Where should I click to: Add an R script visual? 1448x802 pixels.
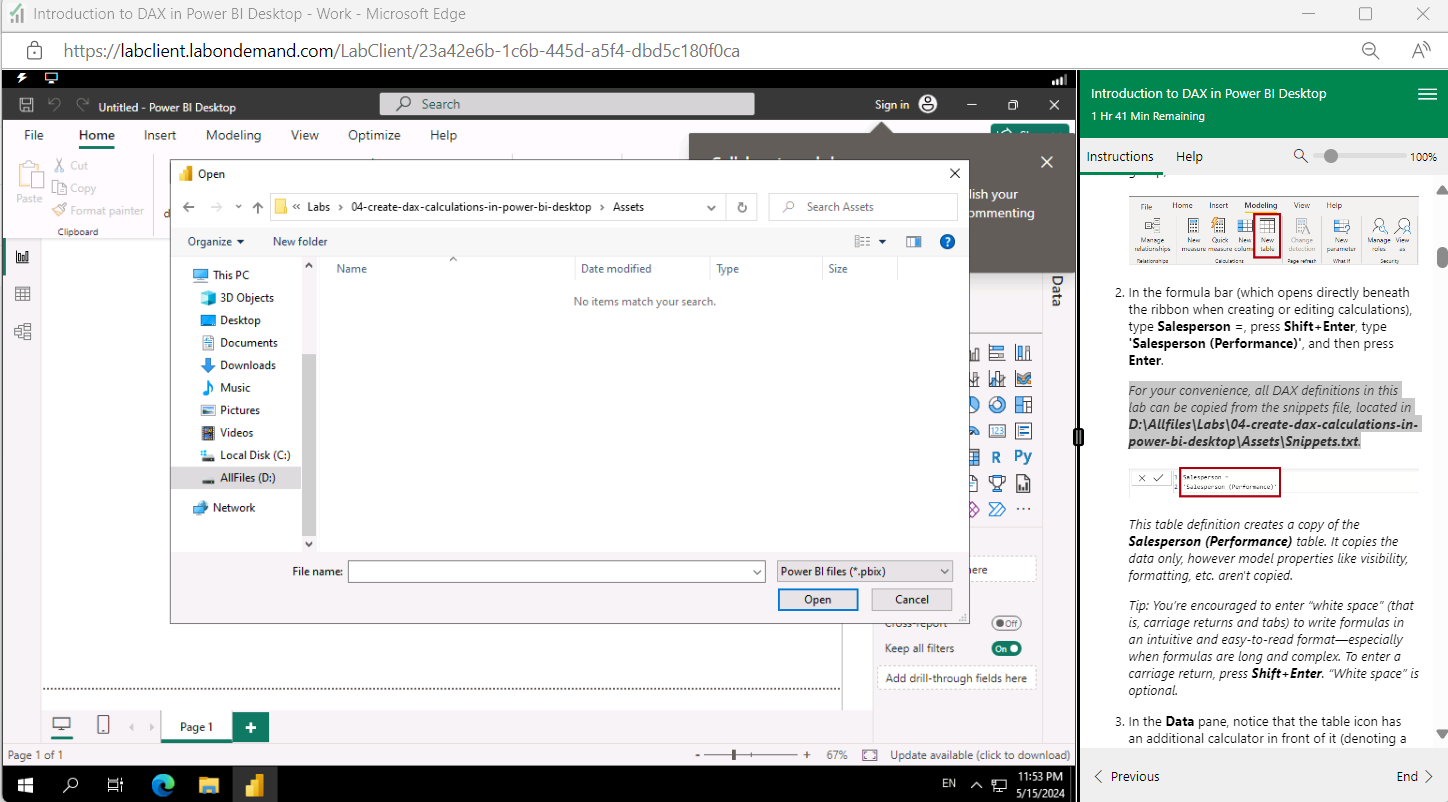(996, 456)
